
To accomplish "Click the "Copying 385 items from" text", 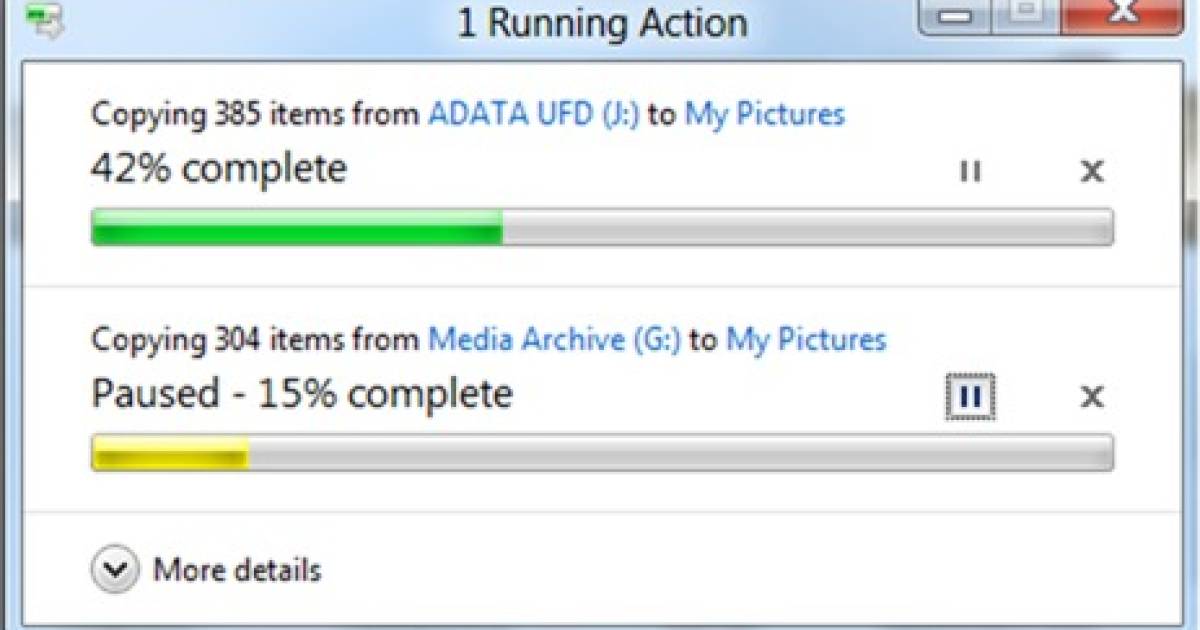I will [x=256, y=114].
